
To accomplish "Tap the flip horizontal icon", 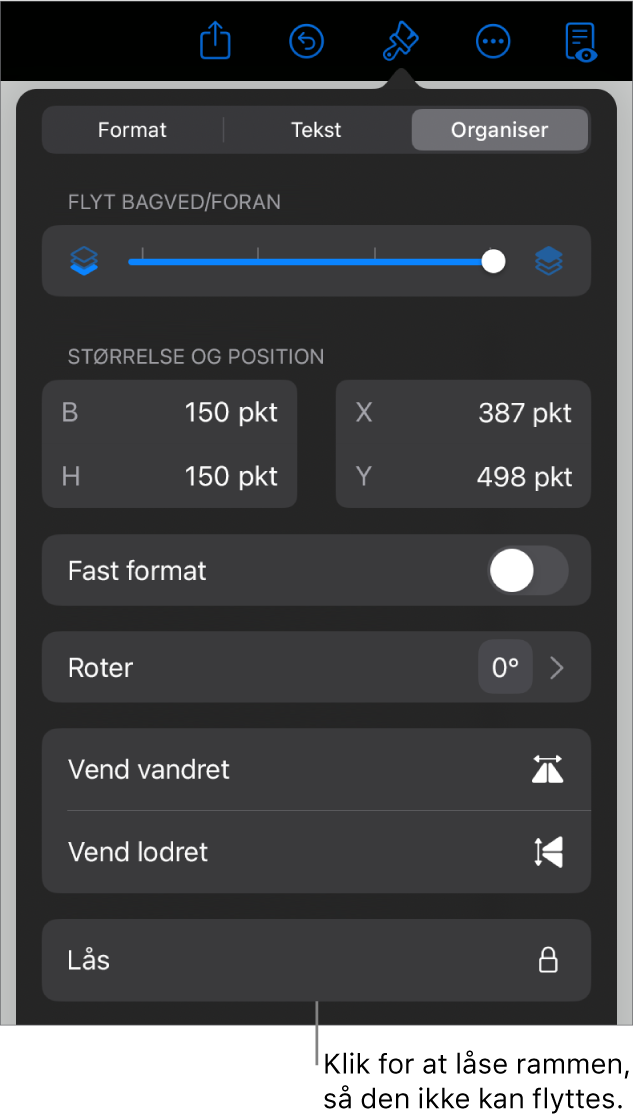I will (x=547, y=769).
